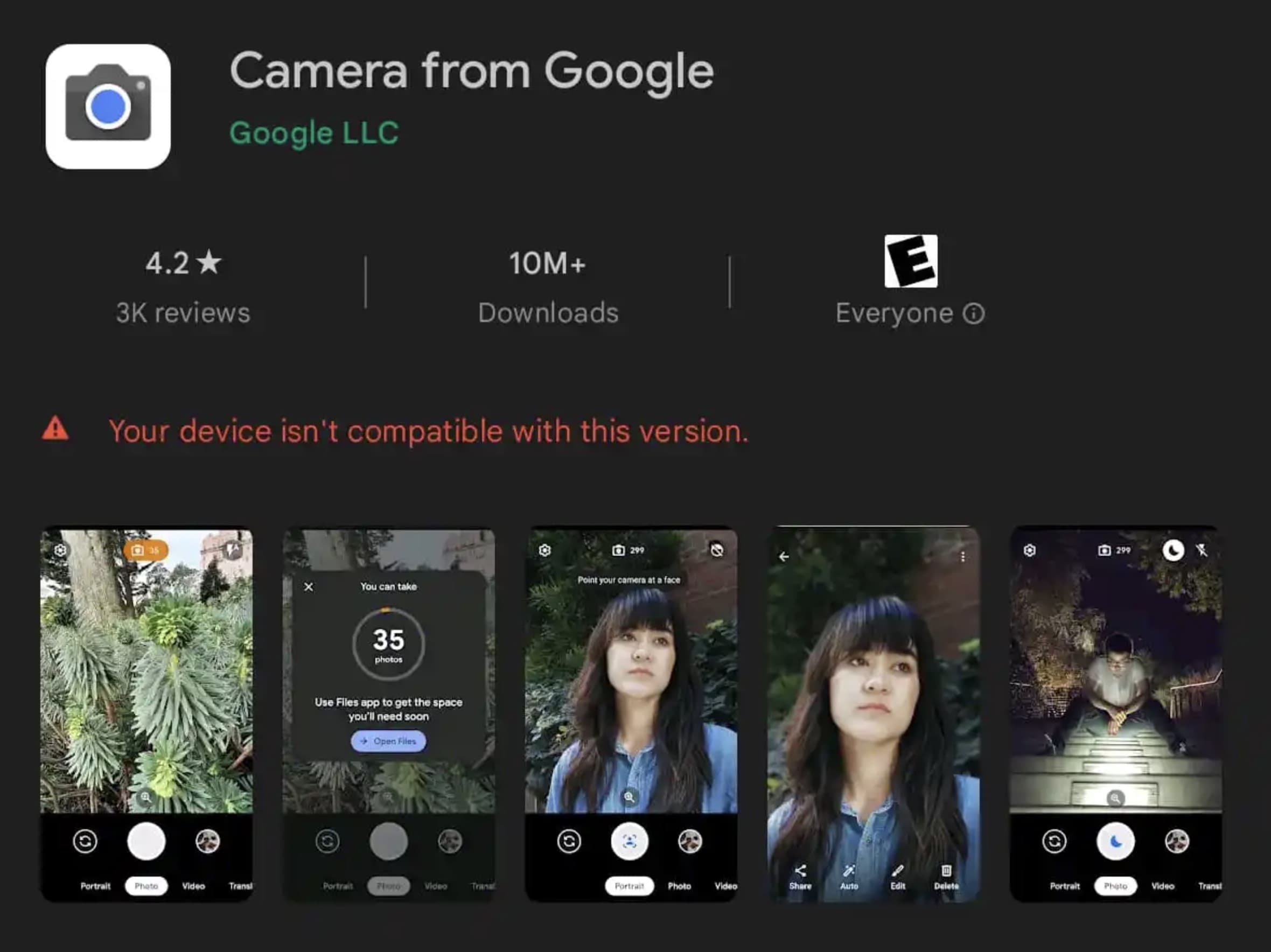Image resolution: width=1271 pixels, height=952 pixels.
Task: Click the Camera from Google title
Action: 471,71
